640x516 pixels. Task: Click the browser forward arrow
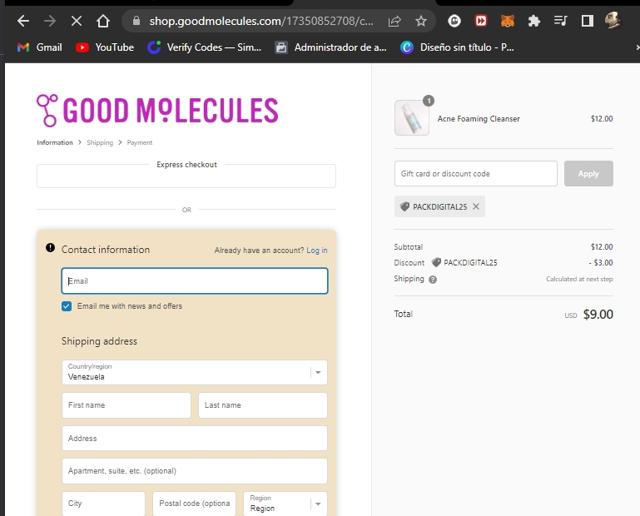tap(50, 20)
